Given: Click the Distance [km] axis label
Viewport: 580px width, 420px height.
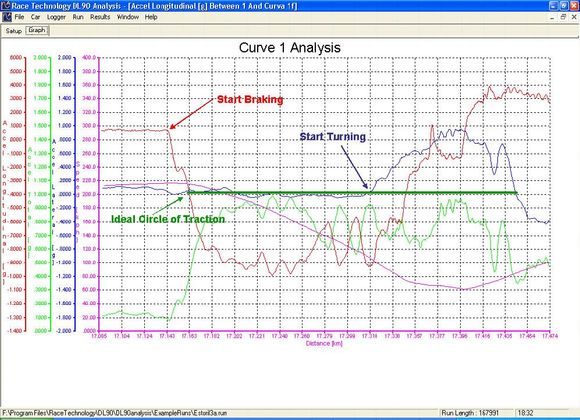Looking at the screenshot, I should [324, 343].
